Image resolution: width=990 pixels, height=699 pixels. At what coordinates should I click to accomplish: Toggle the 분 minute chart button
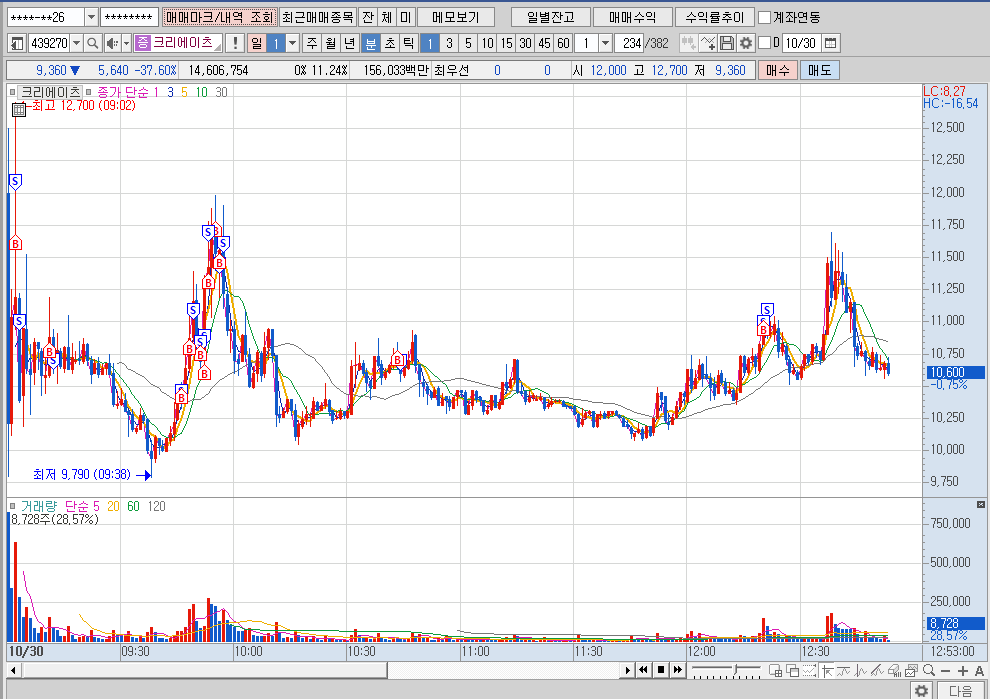[371, 43]
